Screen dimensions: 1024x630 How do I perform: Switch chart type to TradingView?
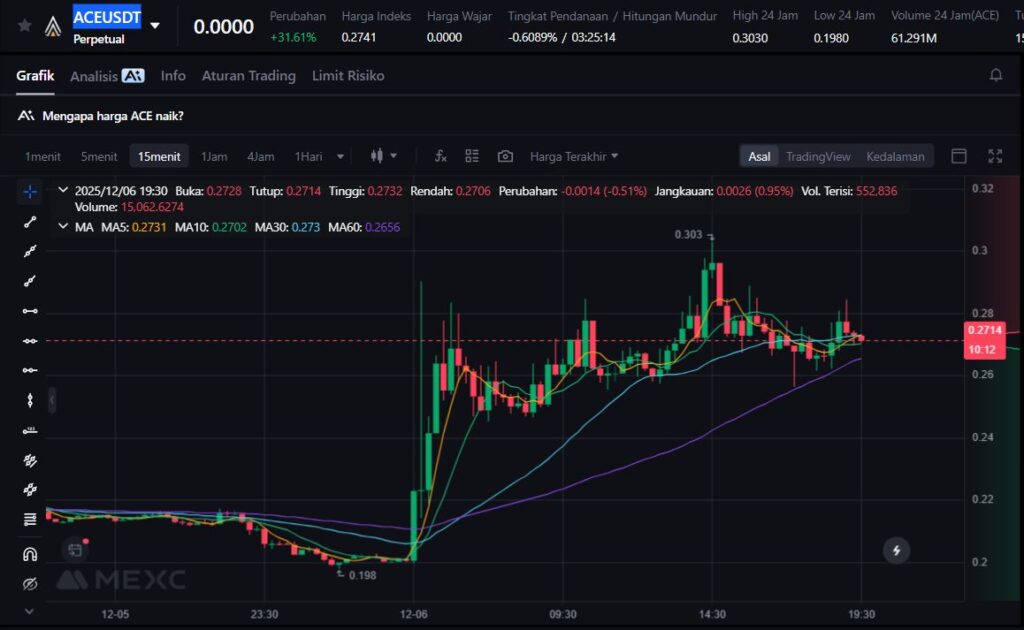point(817,156)
